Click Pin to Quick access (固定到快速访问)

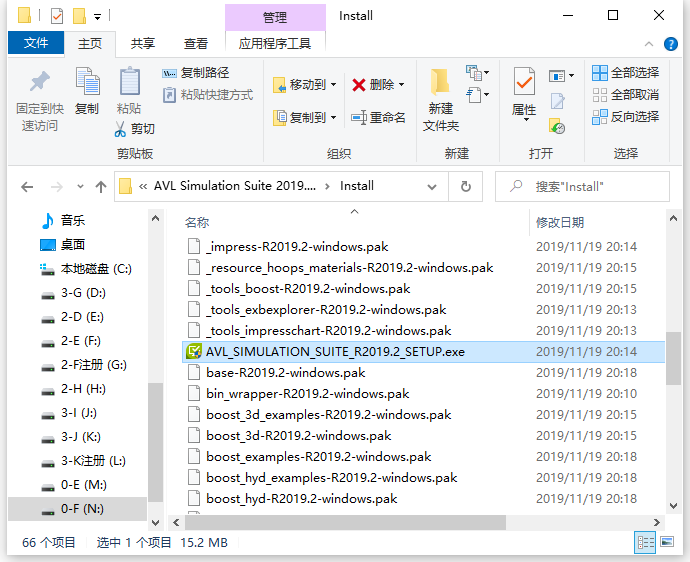pyautogui.click(x=40, y=100)
